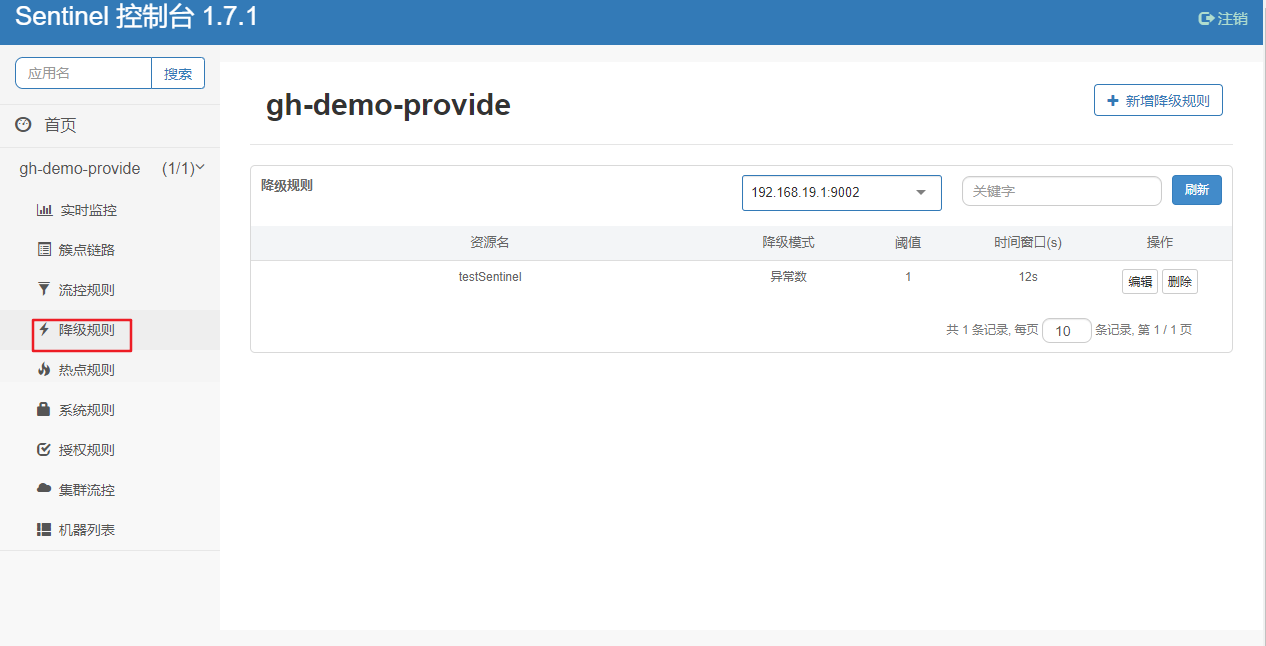Image resolution: width=1266 pixels, height=646 pixels.
Task: Click the 12s time window cell
Action: pos(1028,277)
